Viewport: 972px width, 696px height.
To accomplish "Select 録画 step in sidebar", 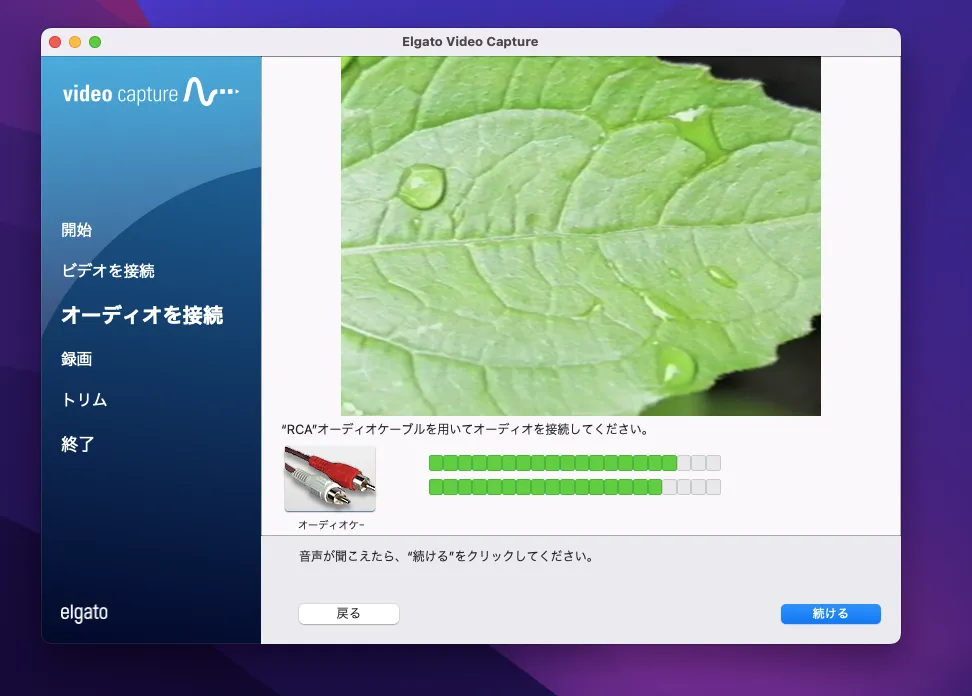I will click(x=77, y=359).
